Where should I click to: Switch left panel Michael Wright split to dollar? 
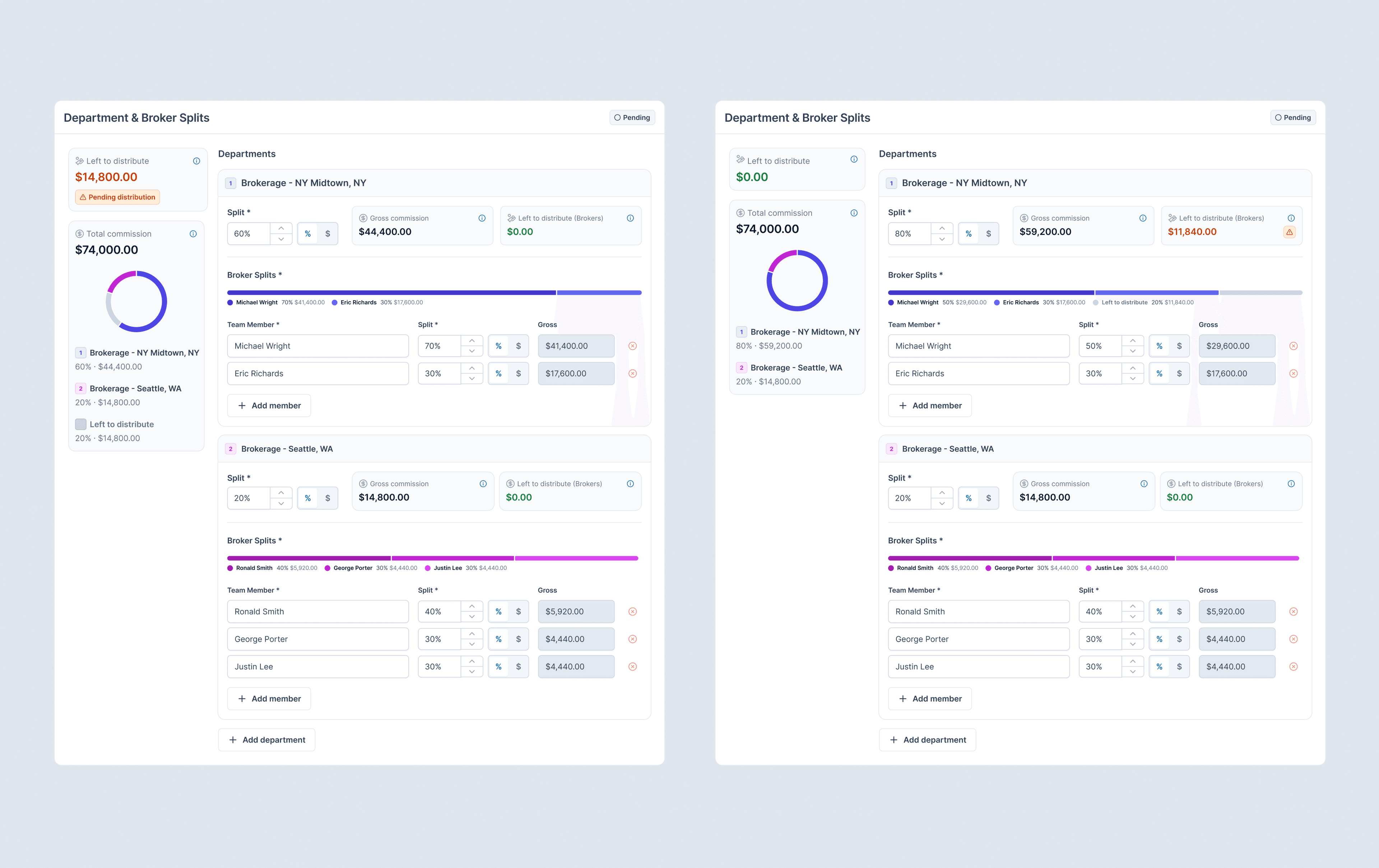(x=518, y=346)
